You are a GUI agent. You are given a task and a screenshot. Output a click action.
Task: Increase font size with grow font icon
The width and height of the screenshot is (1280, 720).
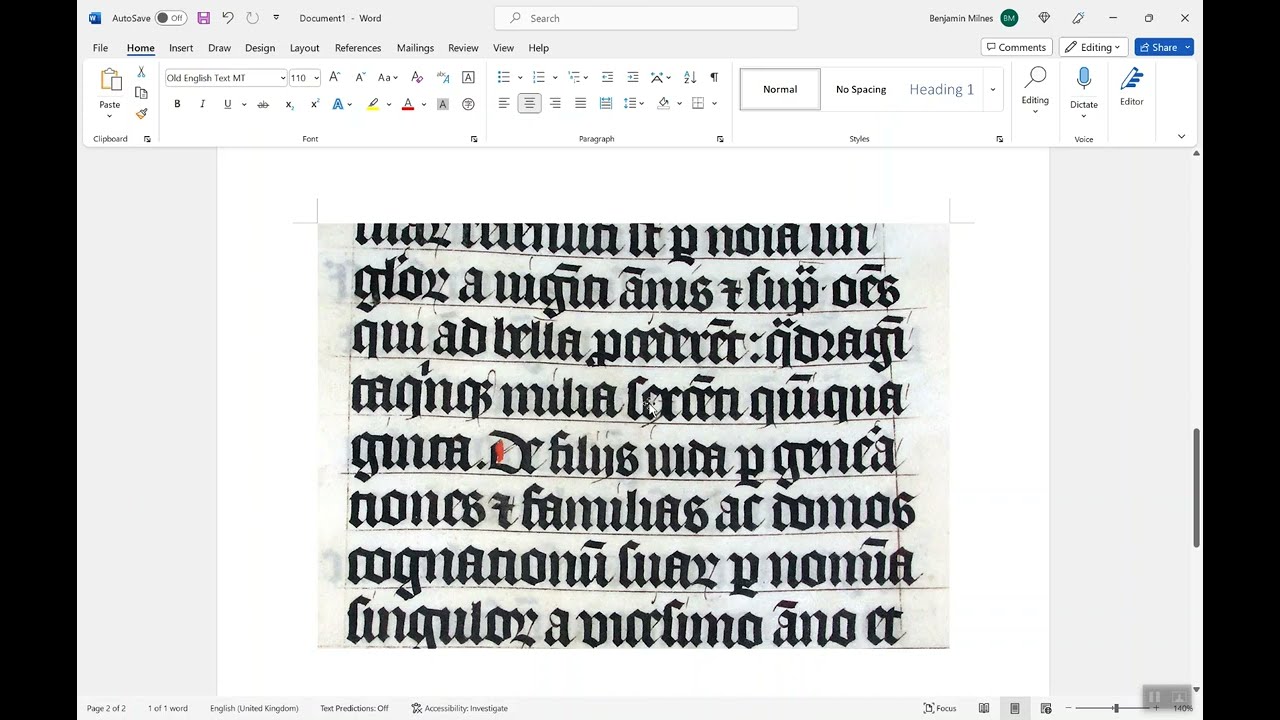pos(335,77)
